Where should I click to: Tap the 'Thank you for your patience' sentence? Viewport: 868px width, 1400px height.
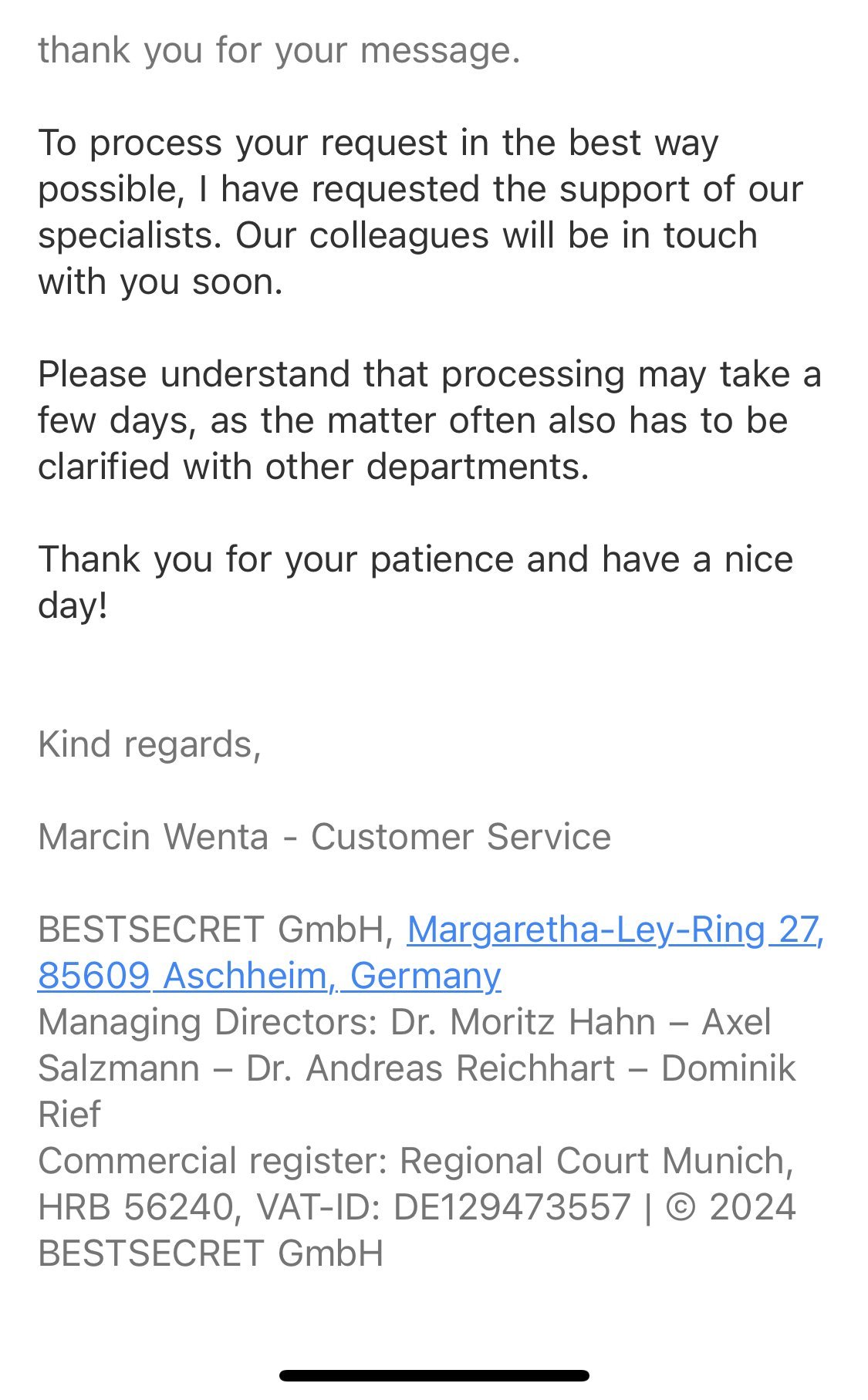point(415,559)
